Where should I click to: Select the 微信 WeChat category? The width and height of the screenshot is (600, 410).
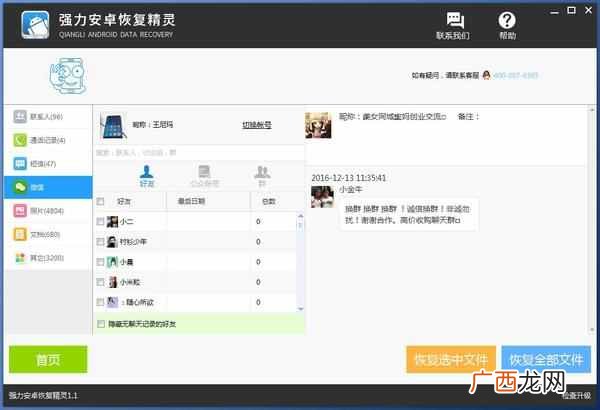click(x=48, y=187)
